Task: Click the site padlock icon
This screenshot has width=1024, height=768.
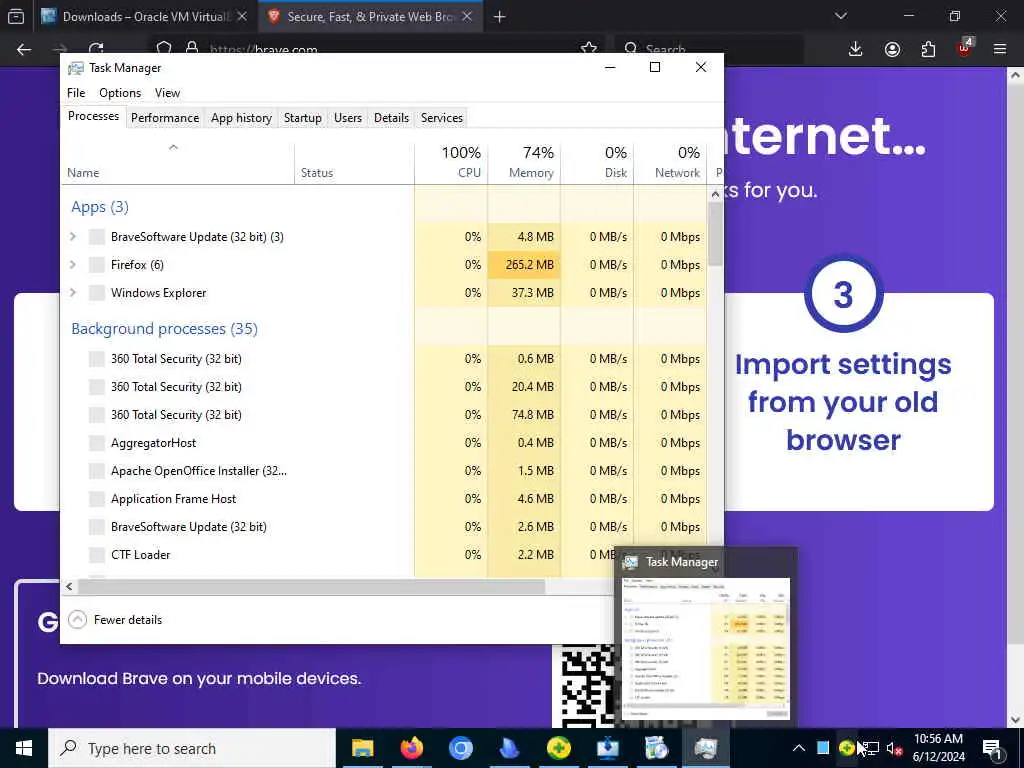Action: tap(192, 48)
